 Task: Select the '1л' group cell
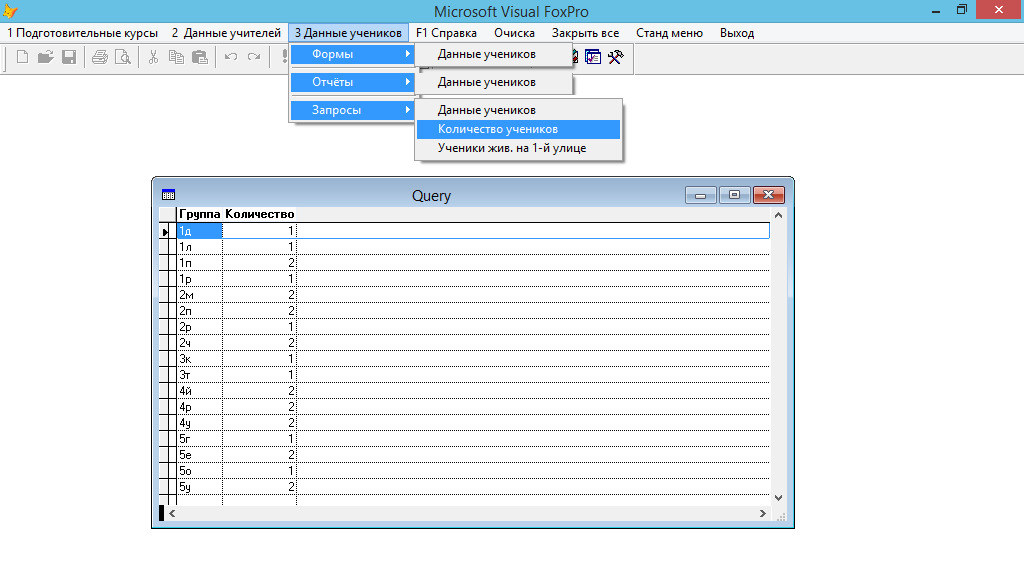pos(200,247)
